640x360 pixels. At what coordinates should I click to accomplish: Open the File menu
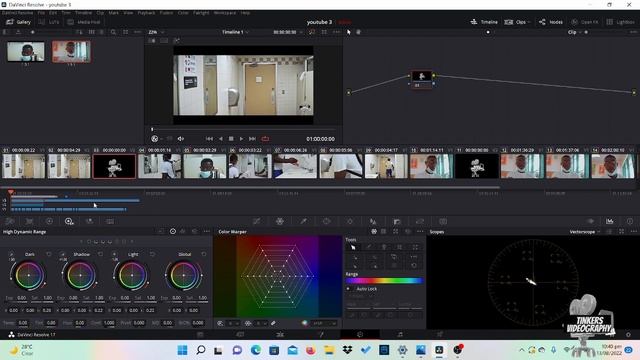(41, 13)
